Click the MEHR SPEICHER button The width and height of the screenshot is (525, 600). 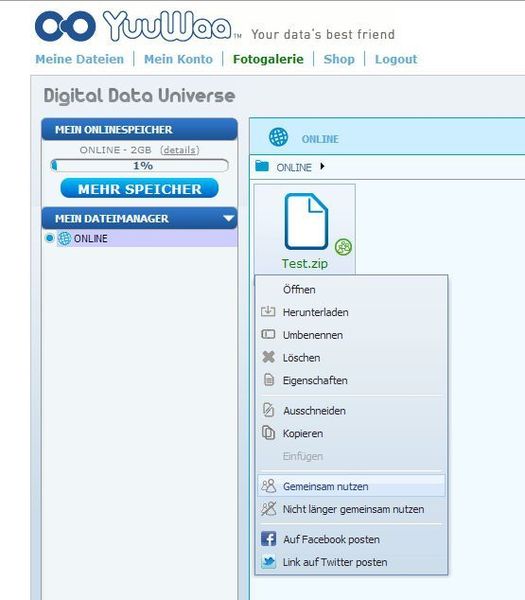click(x=139, y=188)
